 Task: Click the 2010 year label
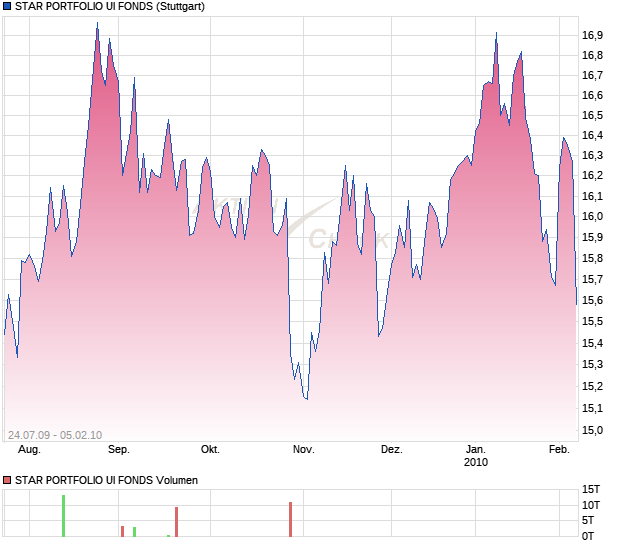(x=476, y=462)
